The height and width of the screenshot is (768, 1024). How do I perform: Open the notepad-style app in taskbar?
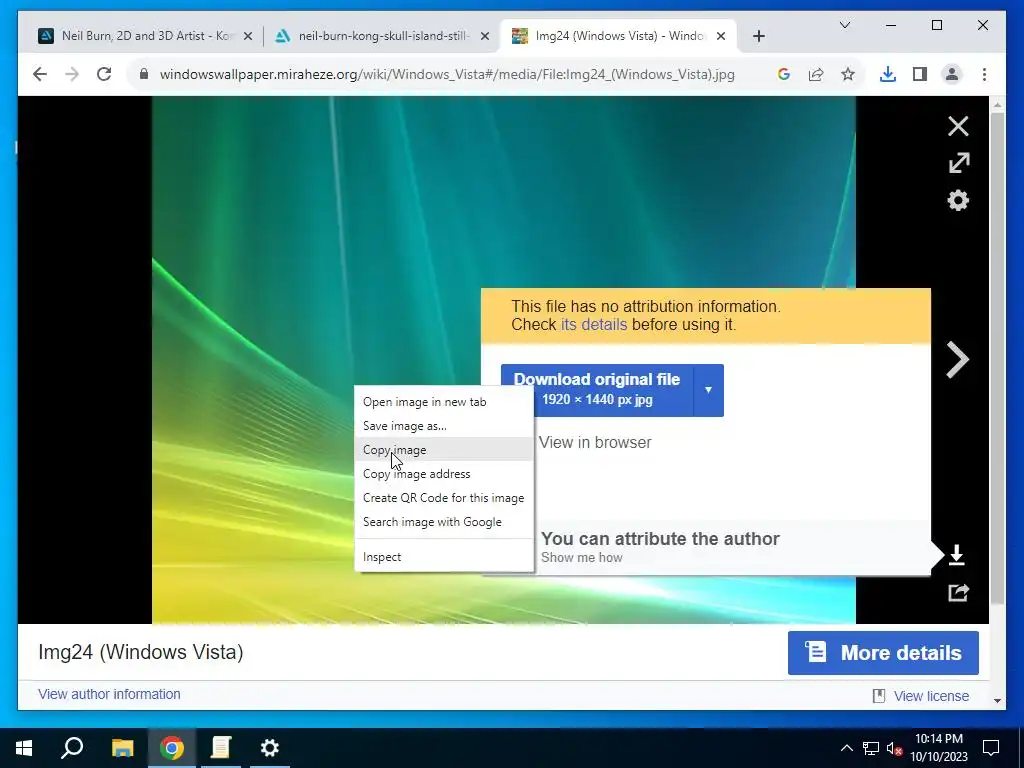point(221,748)
